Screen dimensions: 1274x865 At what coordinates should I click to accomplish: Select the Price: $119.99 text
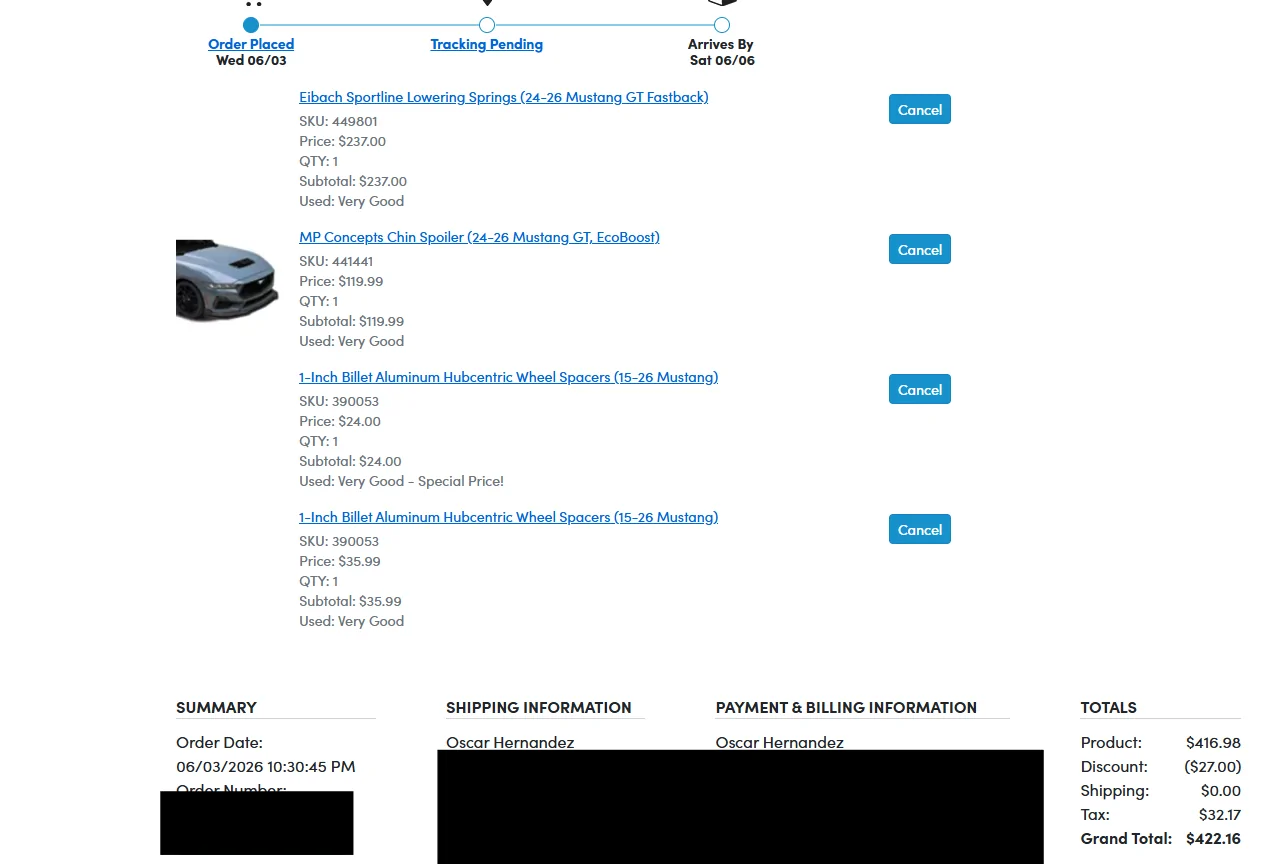[341, 281]
